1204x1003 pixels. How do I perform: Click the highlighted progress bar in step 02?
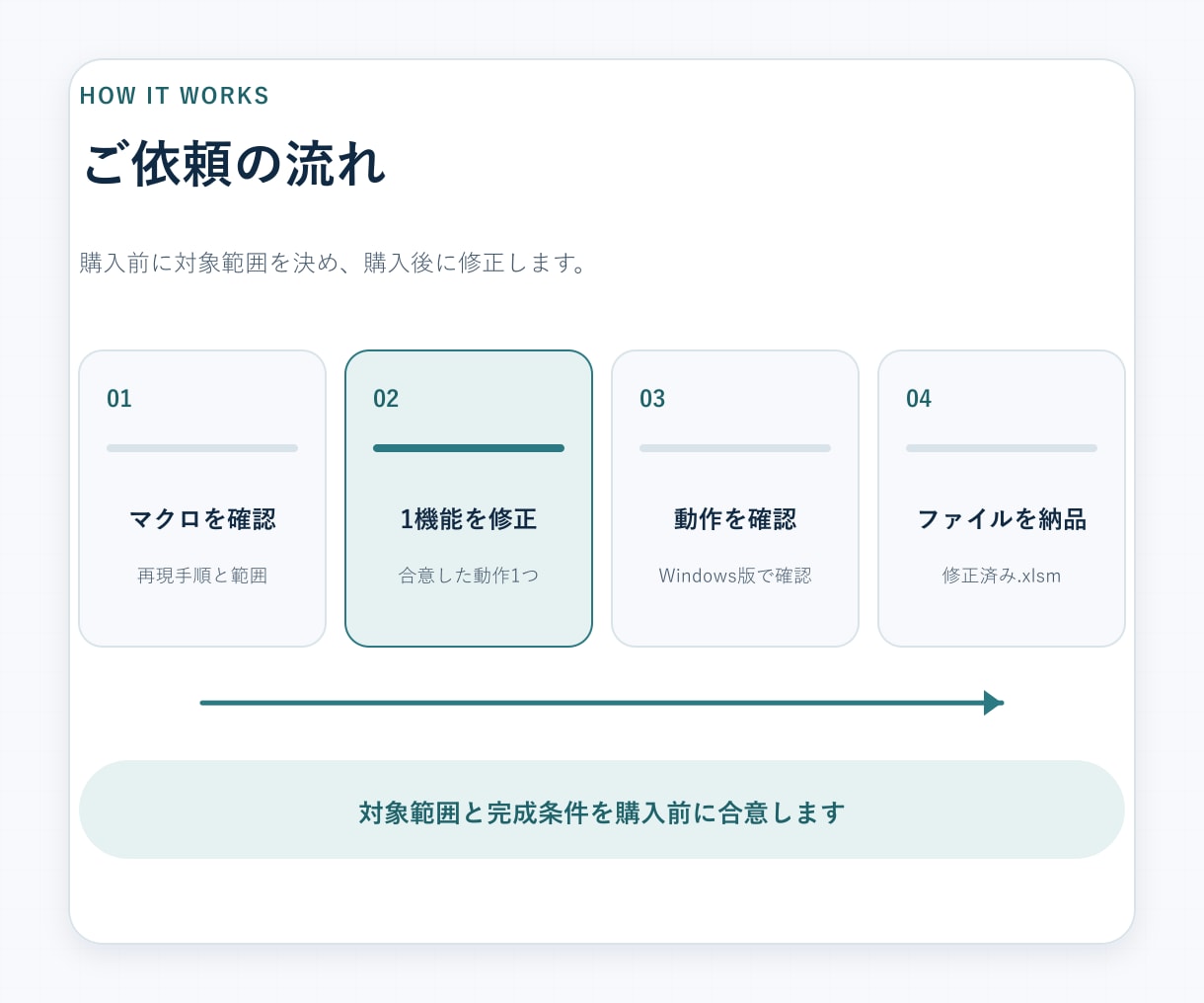tap(469, 448)
